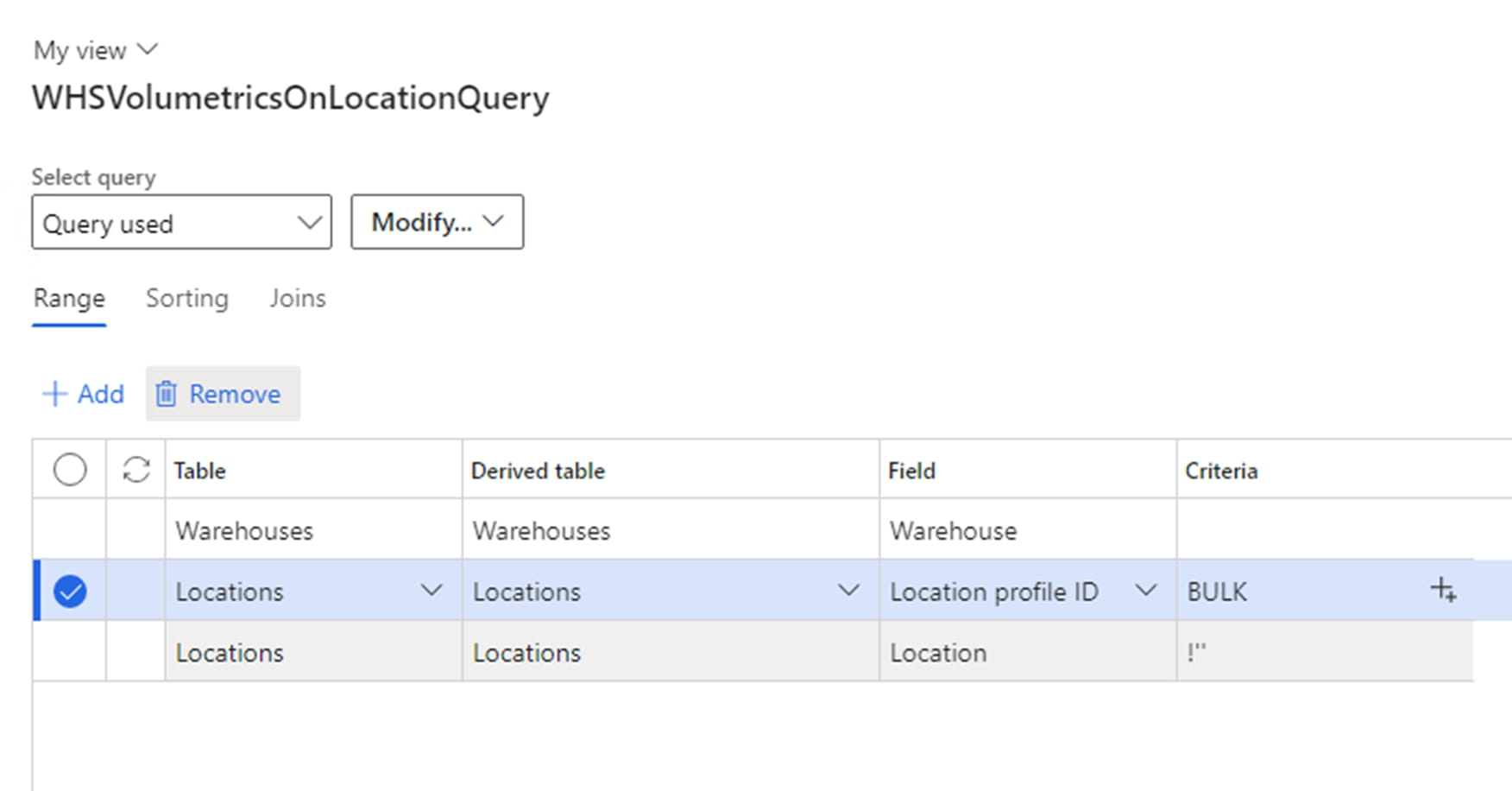This screenshot has width=1512, height=791.
Task: Click the trash can Remove icon
Action: [166, 394]
